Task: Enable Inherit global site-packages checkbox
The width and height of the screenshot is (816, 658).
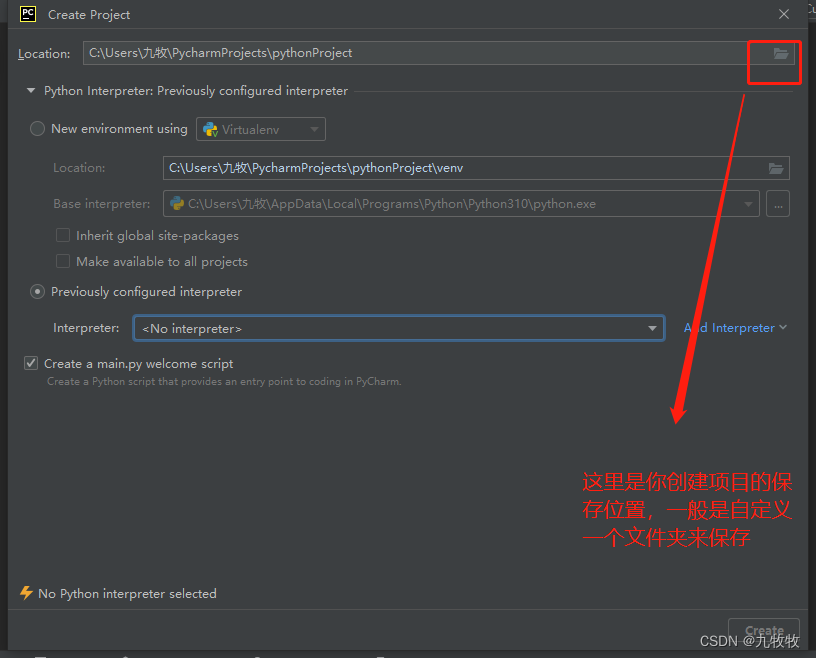Action: [63, 235]
